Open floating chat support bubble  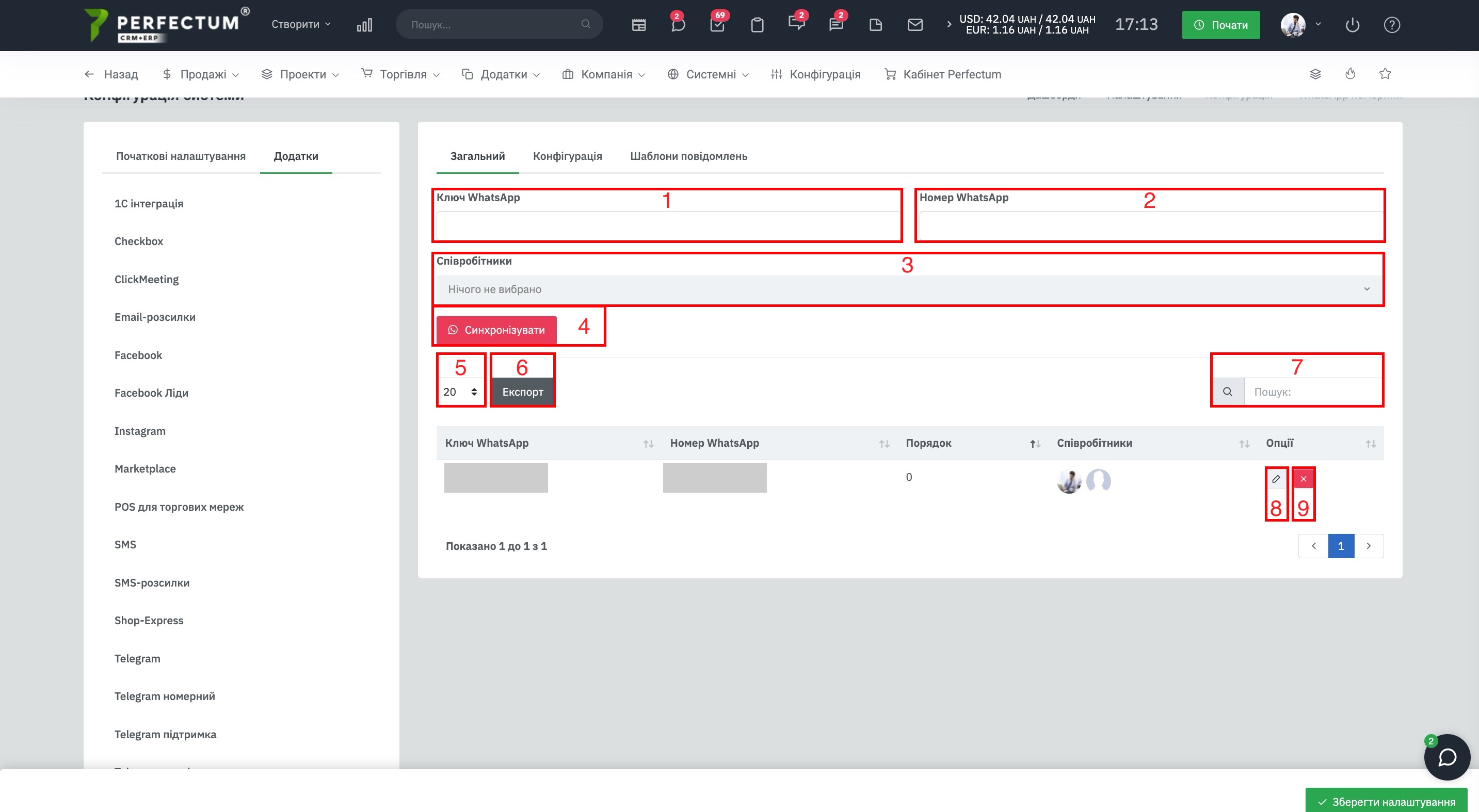click(1447, 757)
